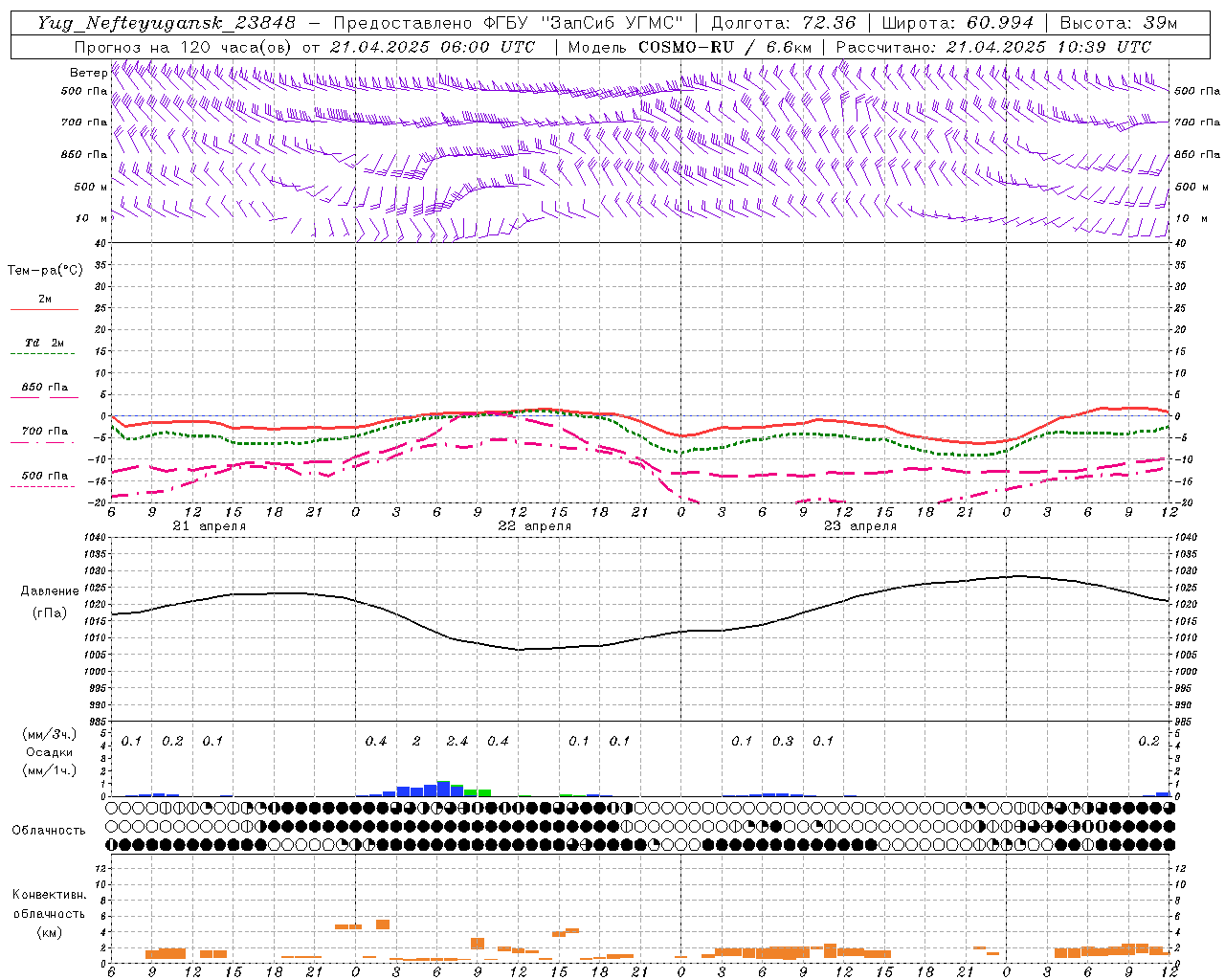Click the 21 апреля date label

coord(209,526)
